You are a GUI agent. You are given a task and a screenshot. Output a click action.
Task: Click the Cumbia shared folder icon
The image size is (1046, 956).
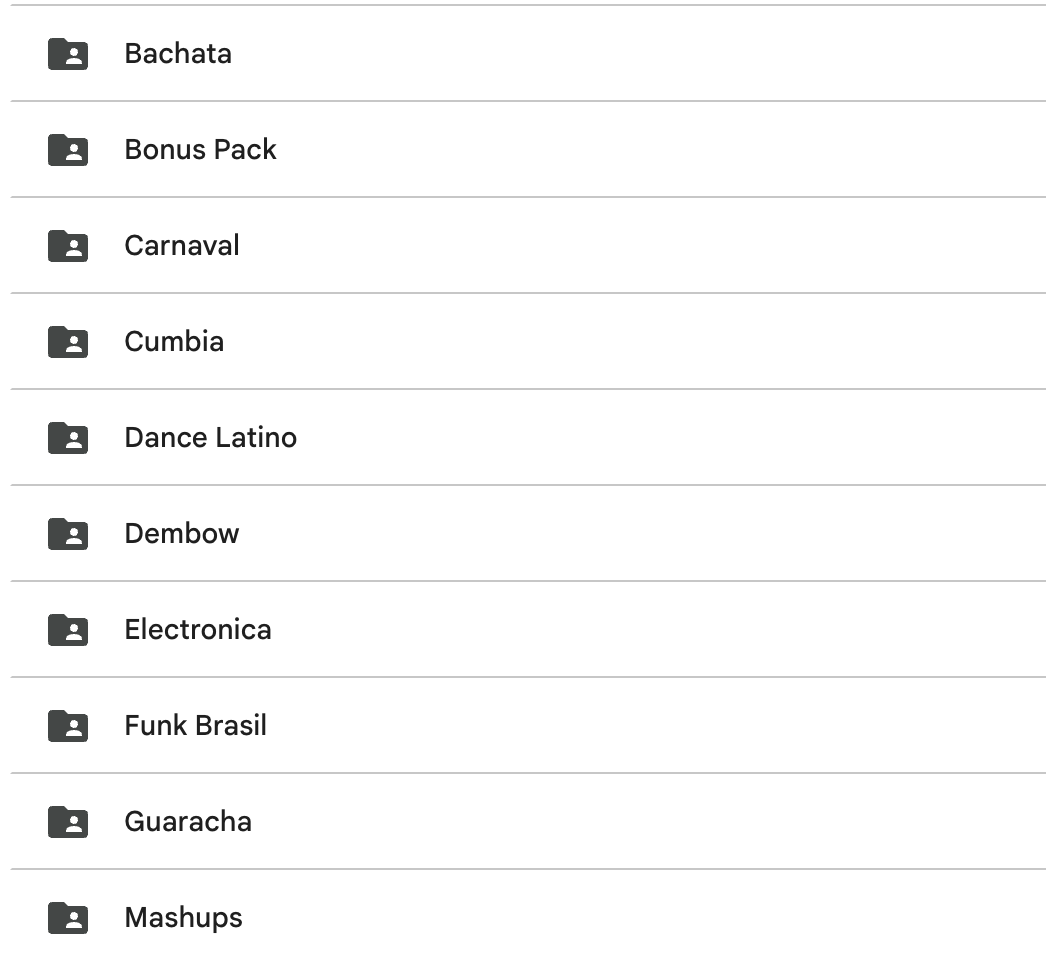click(x=68, y=342)
